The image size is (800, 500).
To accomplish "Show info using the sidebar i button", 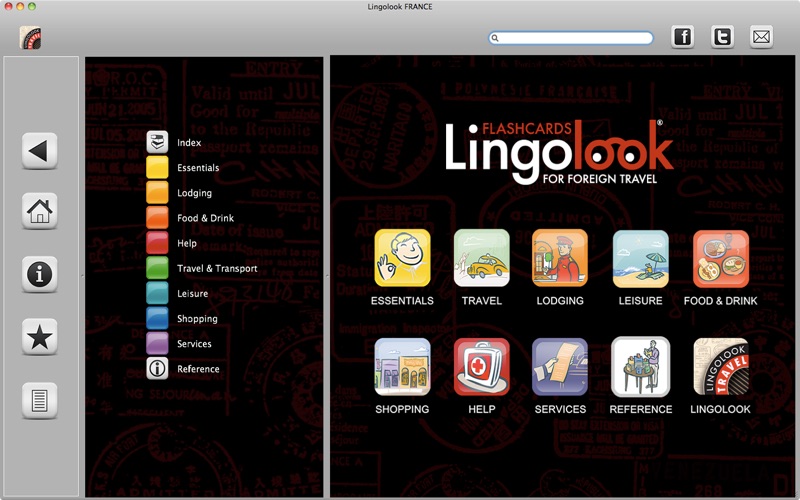I will [39, 274].
